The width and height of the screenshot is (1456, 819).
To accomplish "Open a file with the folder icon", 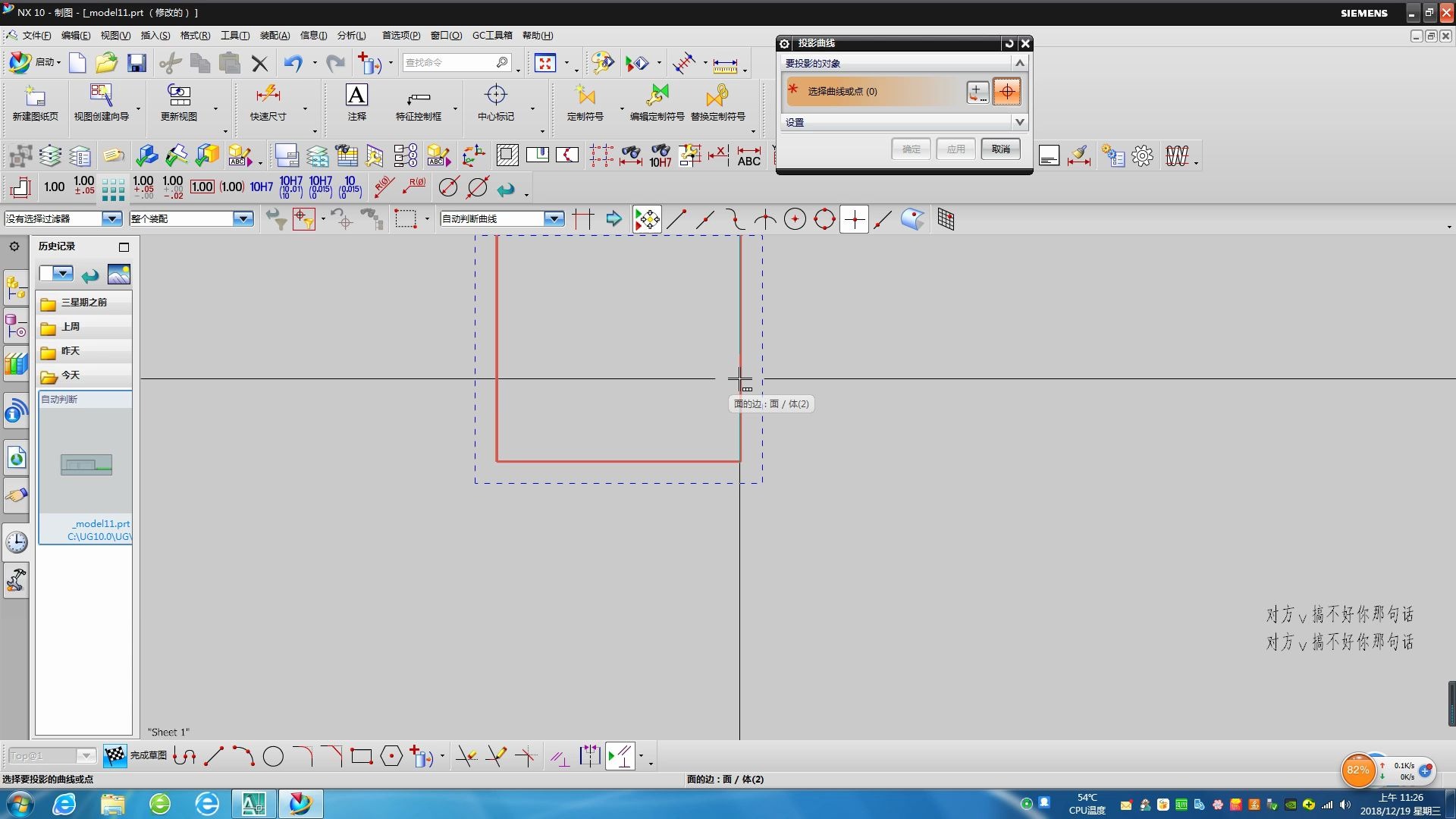I will click(x=106, y=63).
